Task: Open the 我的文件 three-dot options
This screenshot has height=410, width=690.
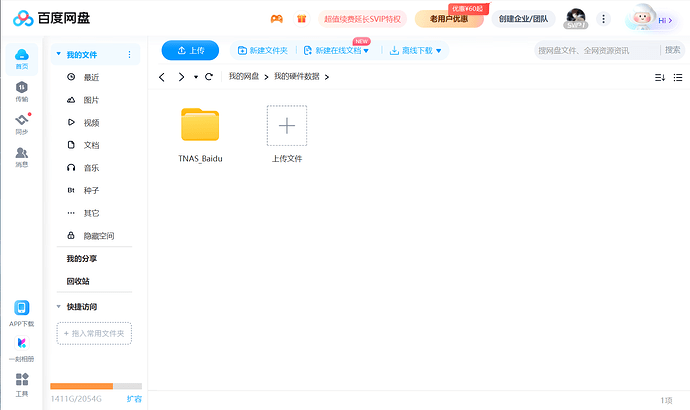Action: point(129,55)
